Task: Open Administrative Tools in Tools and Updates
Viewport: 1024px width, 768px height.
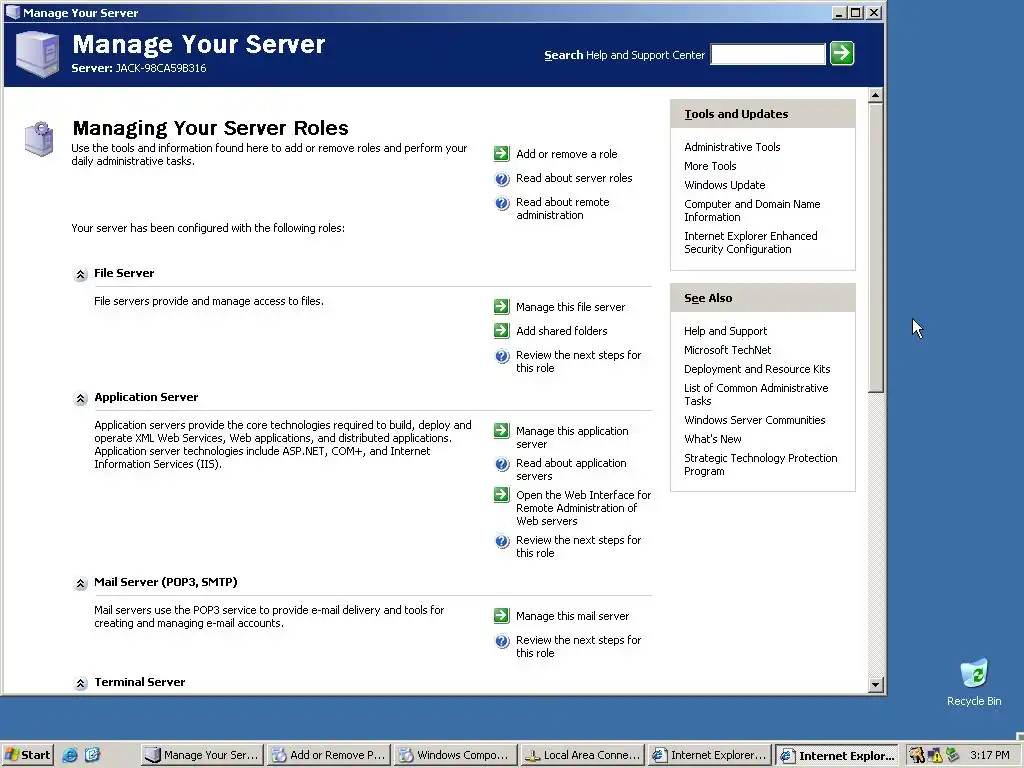Action: pyautogui.click(x=732, y=147)
